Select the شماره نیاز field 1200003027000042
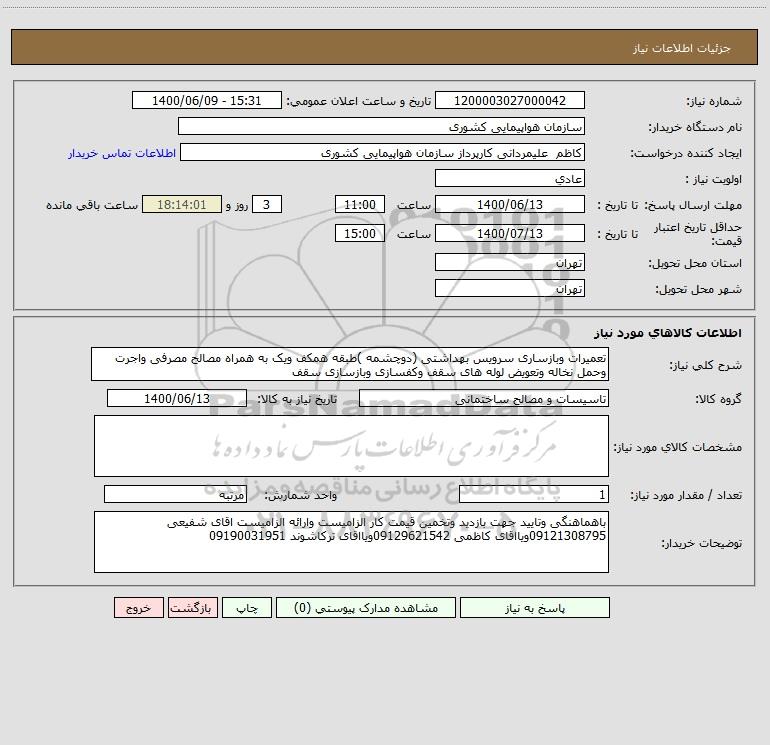Viewport: 770px width, 745px height. [x=510, y=100]
